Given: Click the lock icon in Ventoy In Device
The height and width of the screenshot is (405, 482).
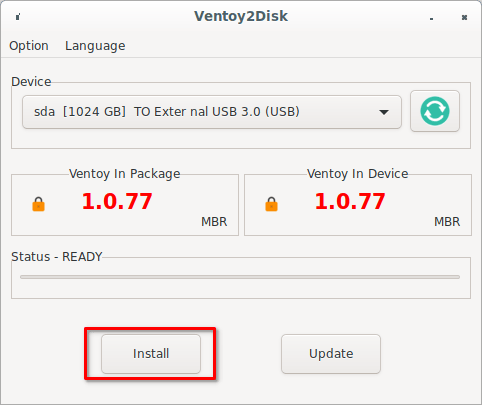Looking at the screenshot, I should point(271,204).
